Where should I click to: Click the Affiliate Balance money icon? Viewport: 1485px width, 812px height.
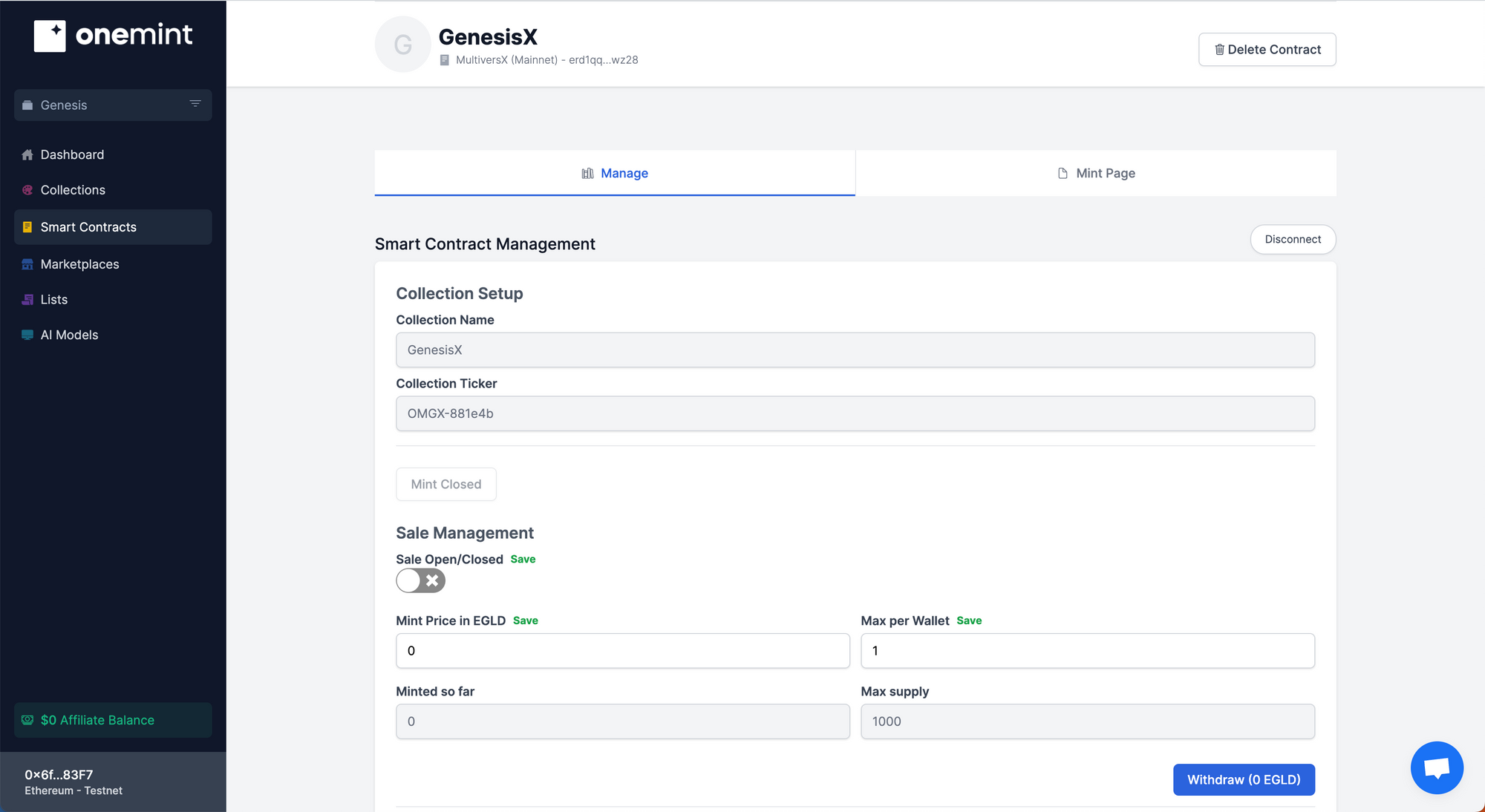(27, 720)
